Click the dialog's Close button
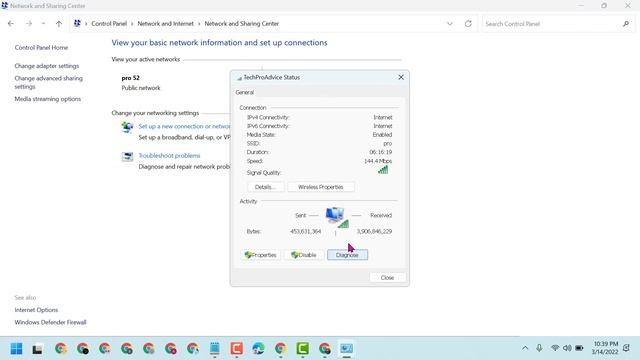This screenshot has width=640, height=360. [x=387, y=278]
